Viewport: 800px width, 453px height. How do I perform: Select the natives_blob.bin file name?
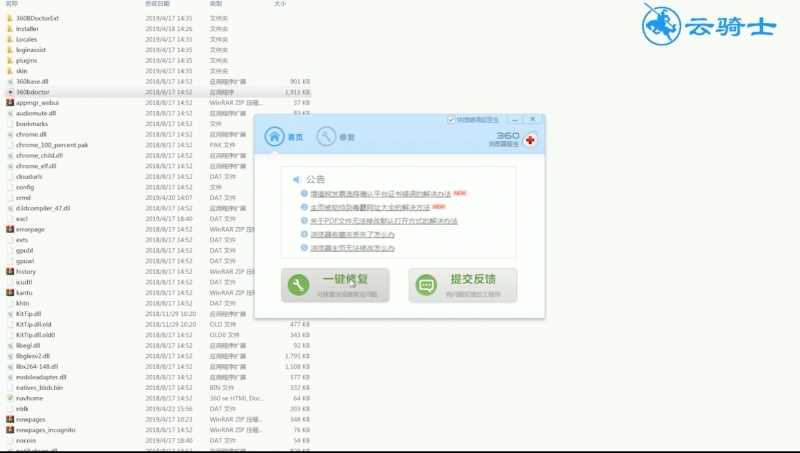click(39, 388)
